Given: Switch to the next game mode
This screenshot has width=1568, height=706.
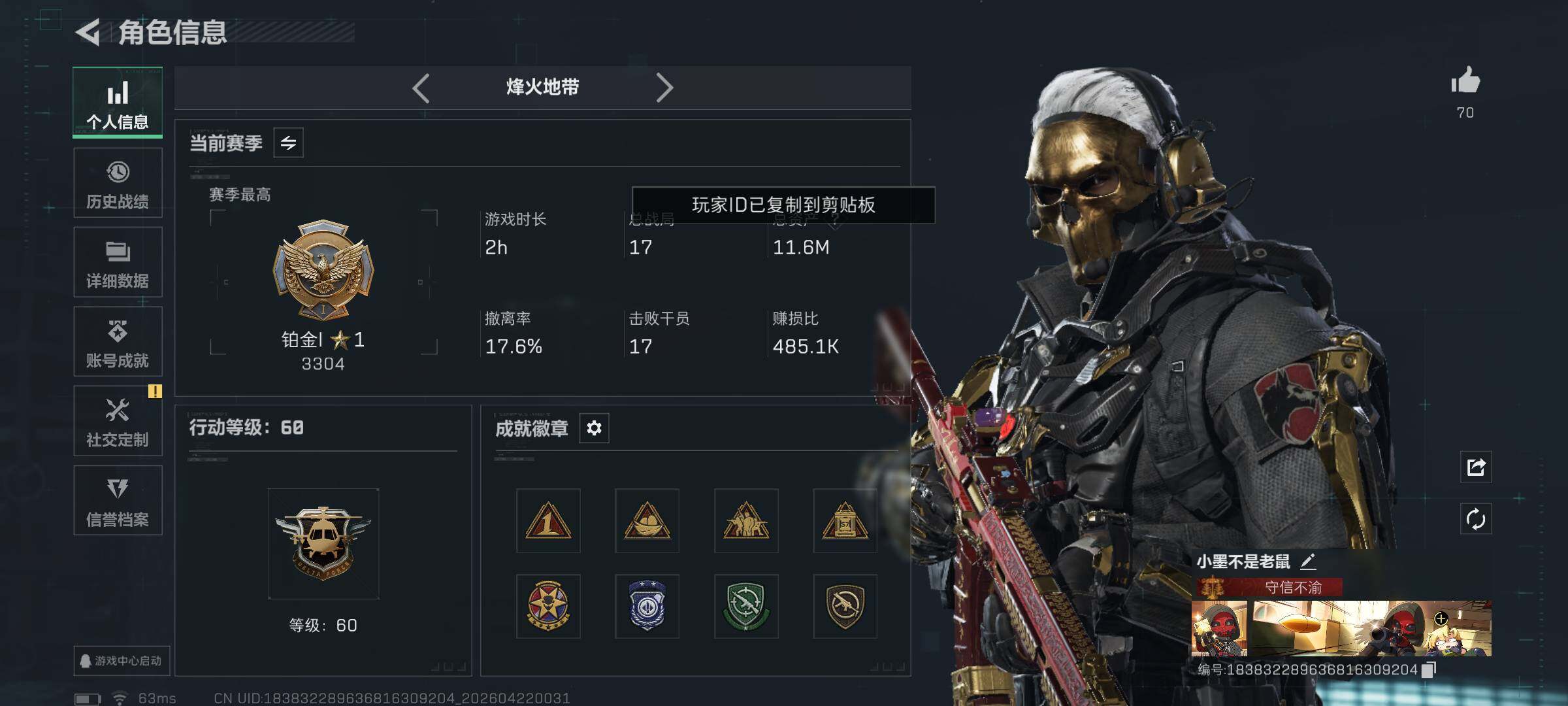Looking at the screenshot, I should point(664,88).
